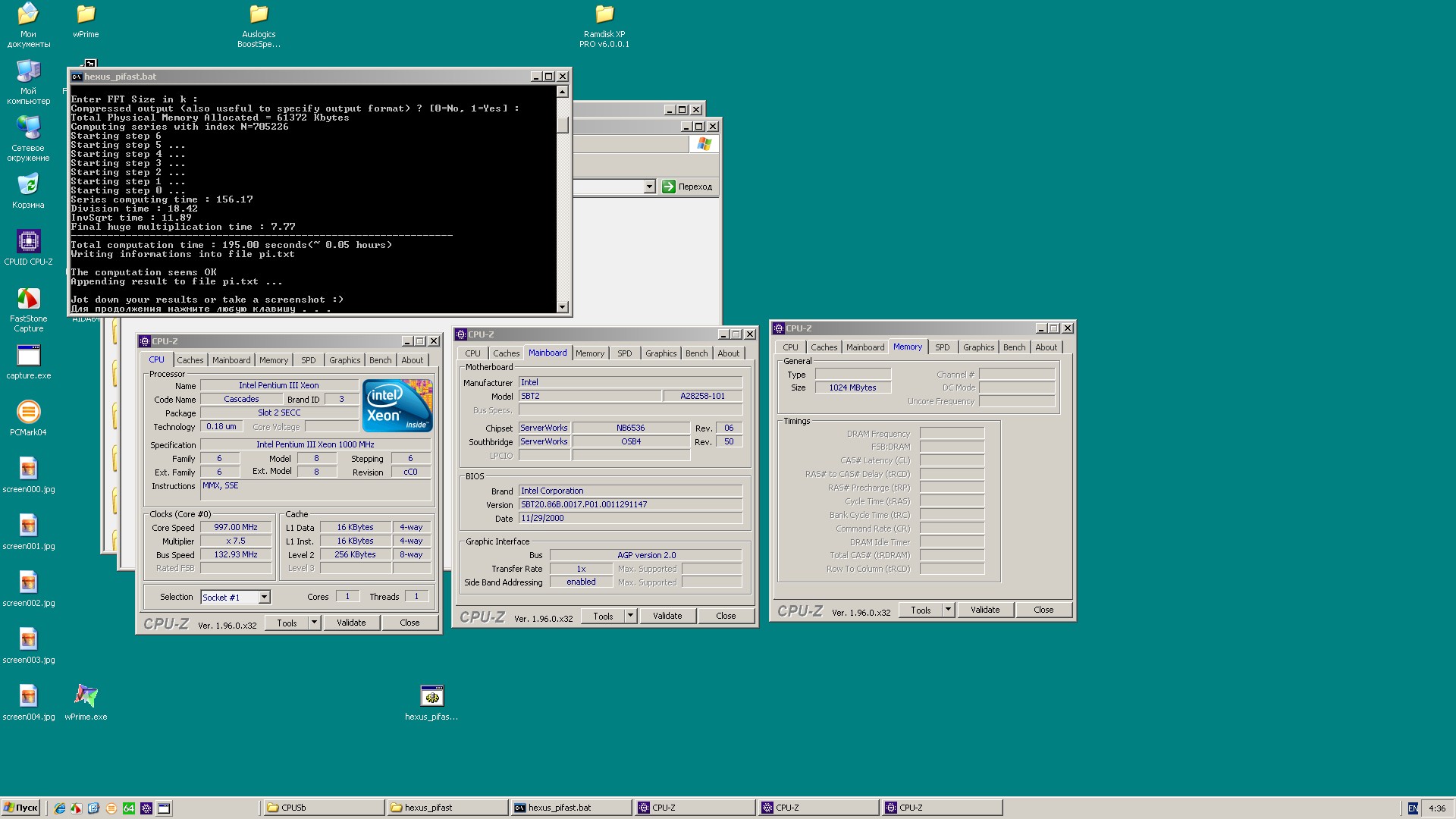
Task: Click the Core Speed 997.00 MHz field
Action: click(x=236, y=528)
